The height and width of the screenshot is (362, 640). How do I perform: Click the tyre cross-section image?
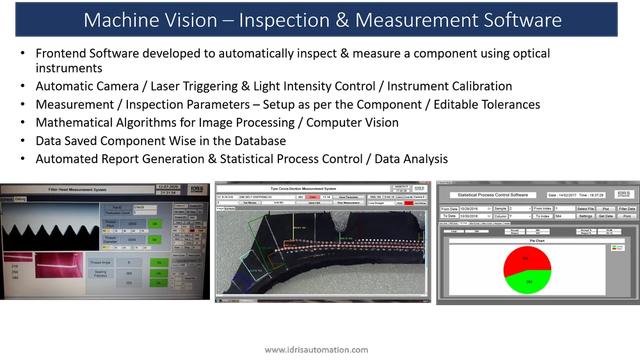[x=320, y=252]
